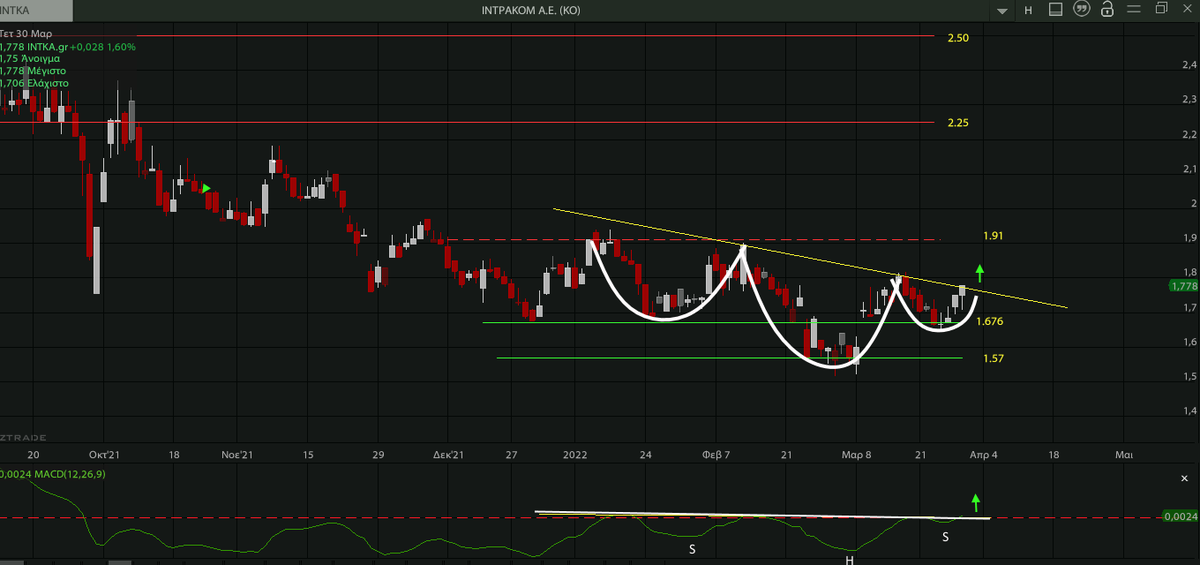This screenshot has height=565, width=1200.
Task: Click the Φεβ 7 time axis label
Action: 716,453
